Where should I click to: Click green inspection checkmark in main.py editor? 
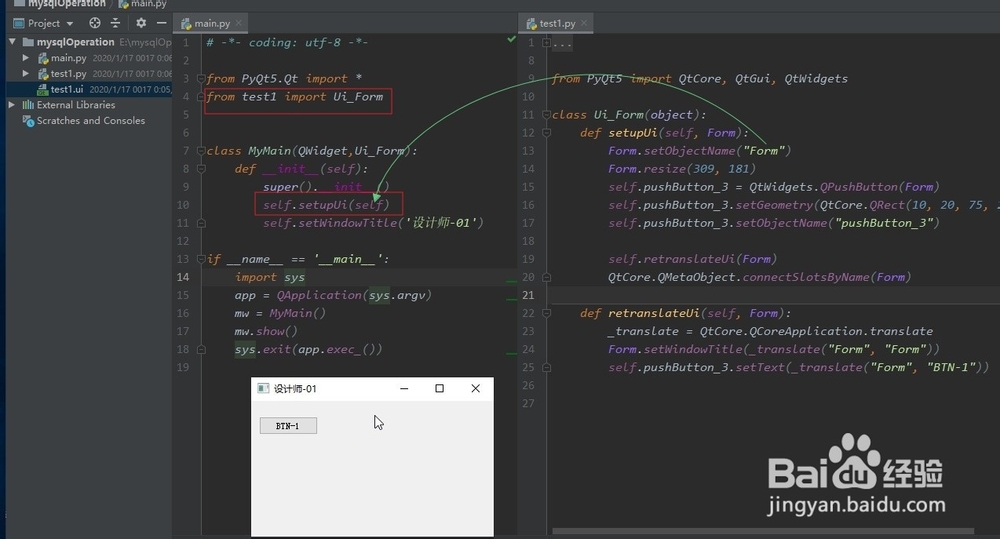coord(511,40)
